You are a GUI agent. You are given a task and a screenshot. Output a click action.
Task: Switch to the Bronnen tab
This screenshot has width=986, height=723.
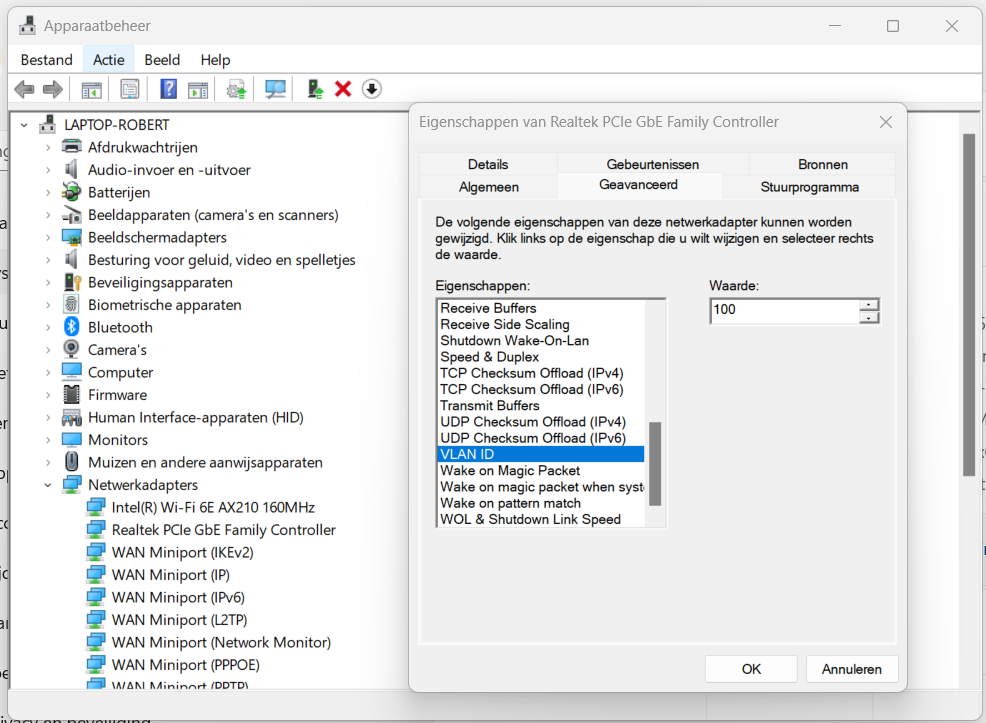click(823, 164)
